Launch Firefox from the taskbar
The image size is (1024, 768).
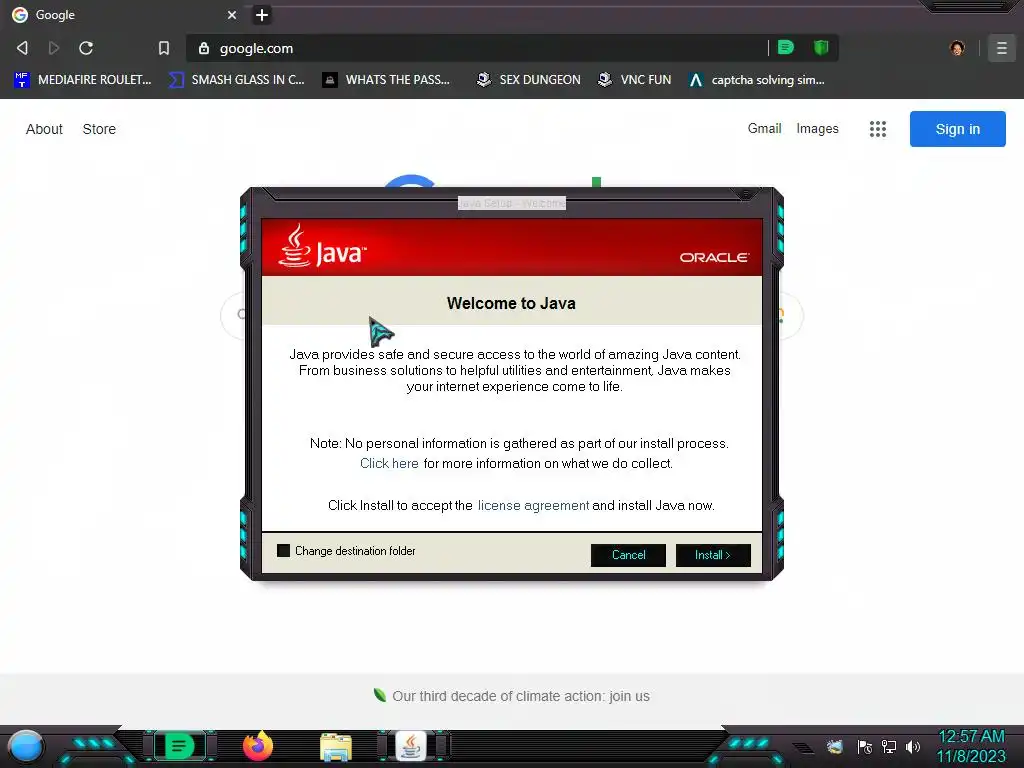[258, 746]
